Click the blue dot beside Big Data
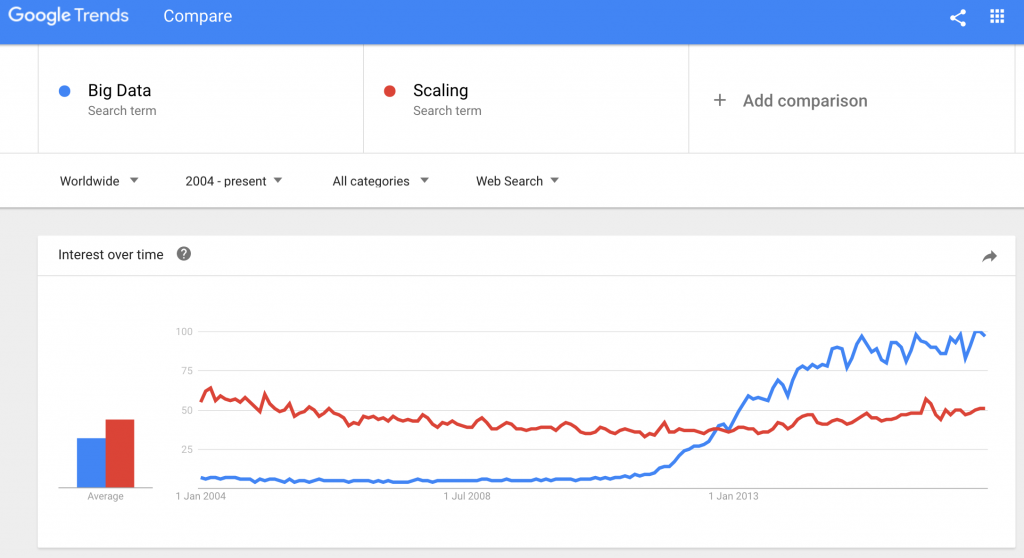This screenshot has width=1024, height=558. pyautogui.click(x=65, y=91)
